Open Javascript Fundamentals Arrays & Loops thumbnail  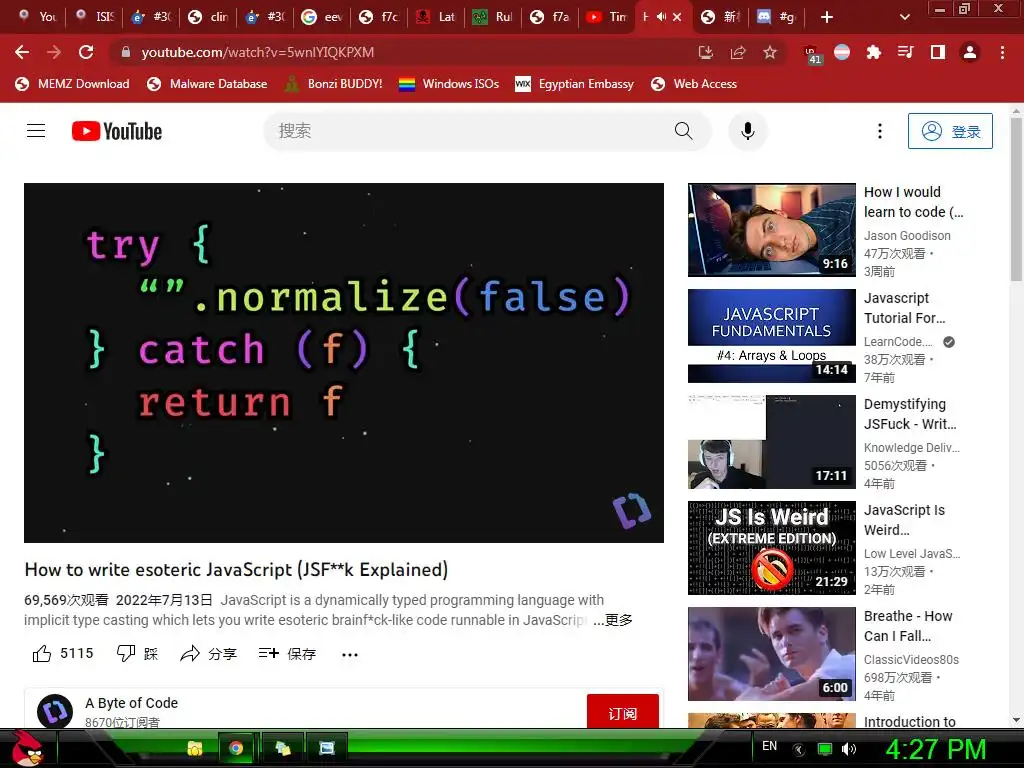(x=772, y=336)
